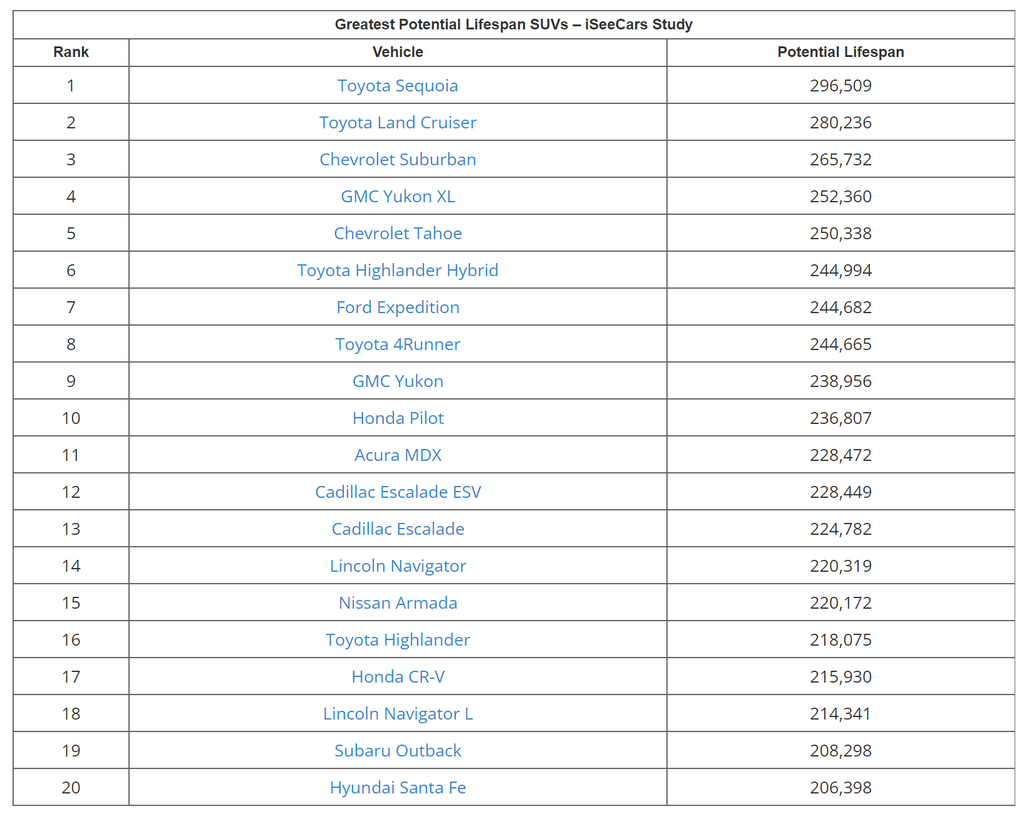
Task: Open the Toyota Sequoia link
Action: point(397,86)
